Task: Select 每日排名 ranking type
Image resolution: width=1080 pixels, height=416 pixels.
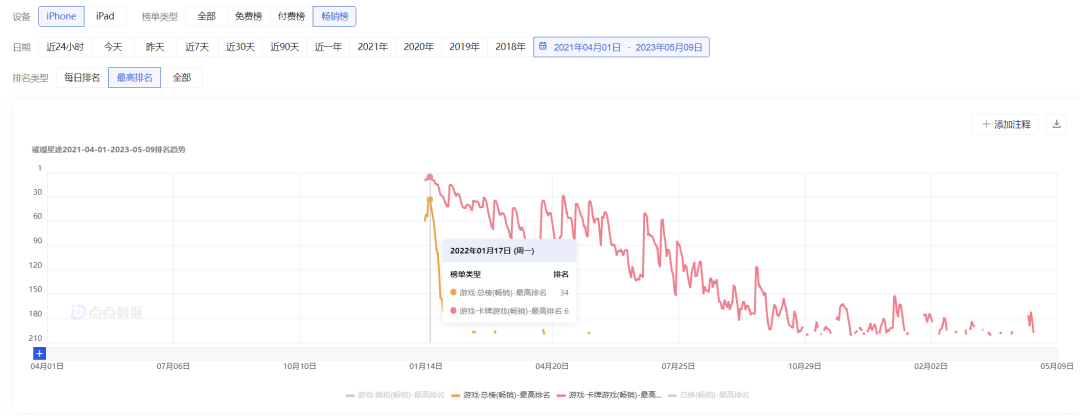Action: [x=82, y=78]
